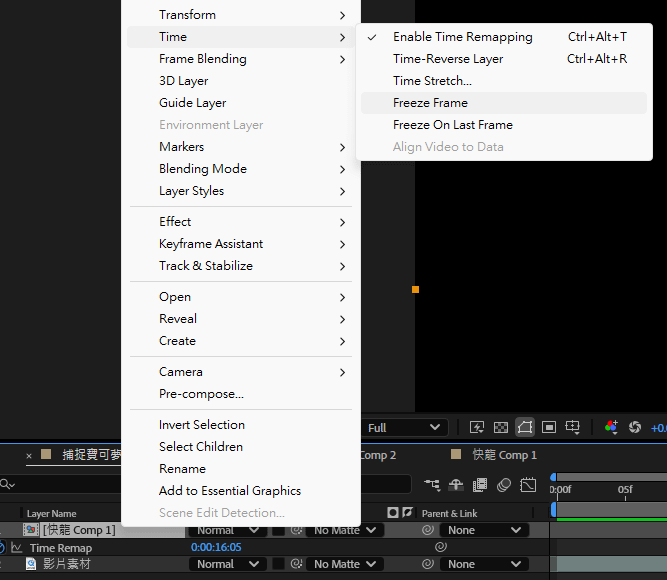Image resolution: width=667 pixels, height=580 pixels.
Task: Click the reset exposure aperture icon
Action: point(634,427)
